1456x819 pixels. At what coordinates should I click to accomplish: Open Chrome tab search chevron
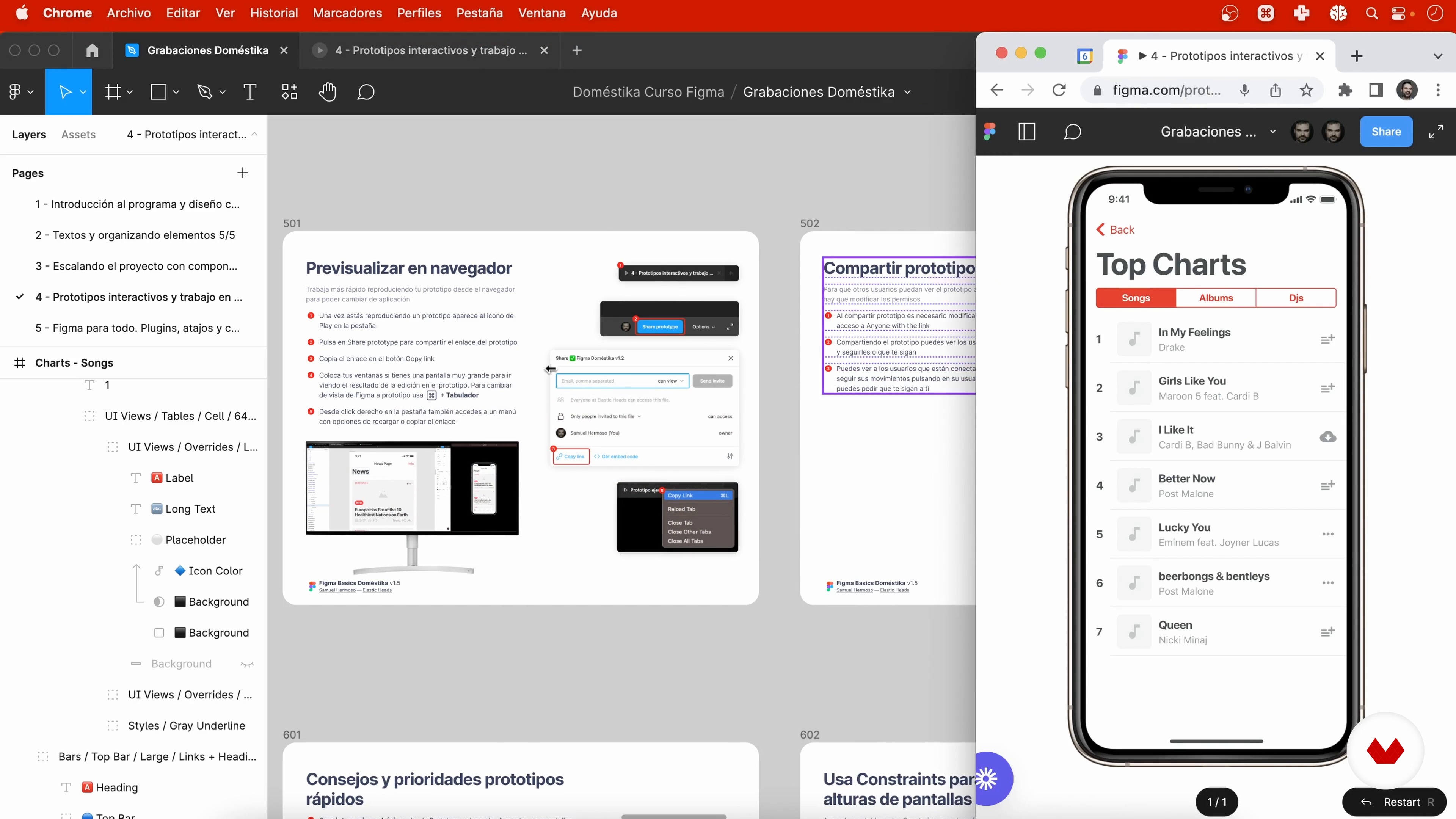point(1438,56)
